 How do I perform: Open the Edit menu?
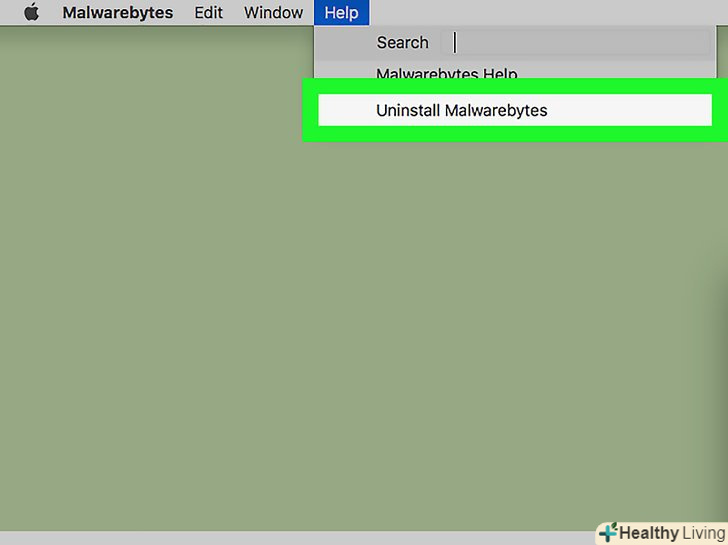pos(208,13)
